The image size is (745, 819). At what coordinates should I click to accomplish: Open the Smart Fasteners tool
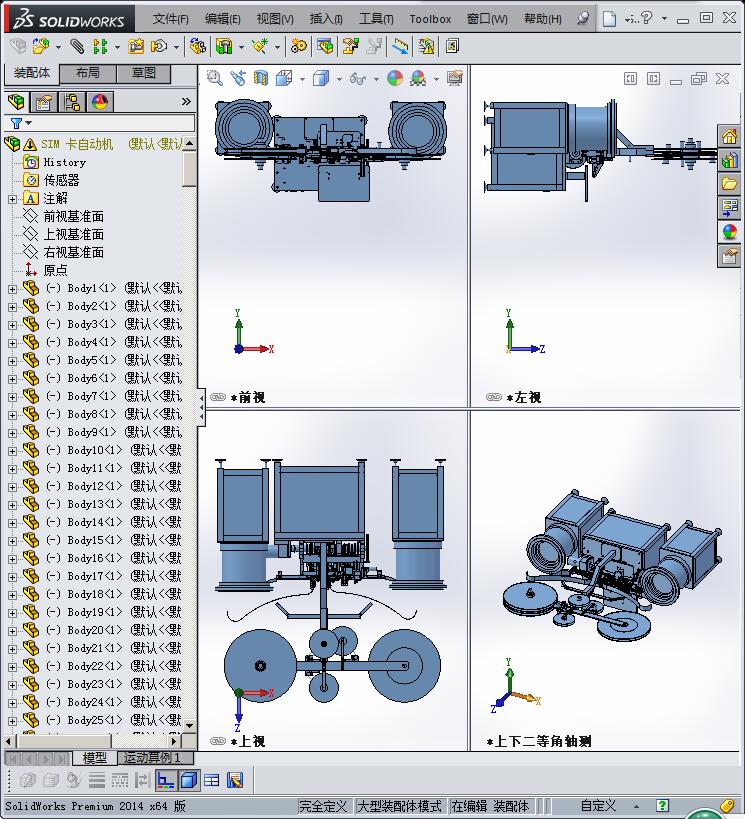(x=136, y=47)
